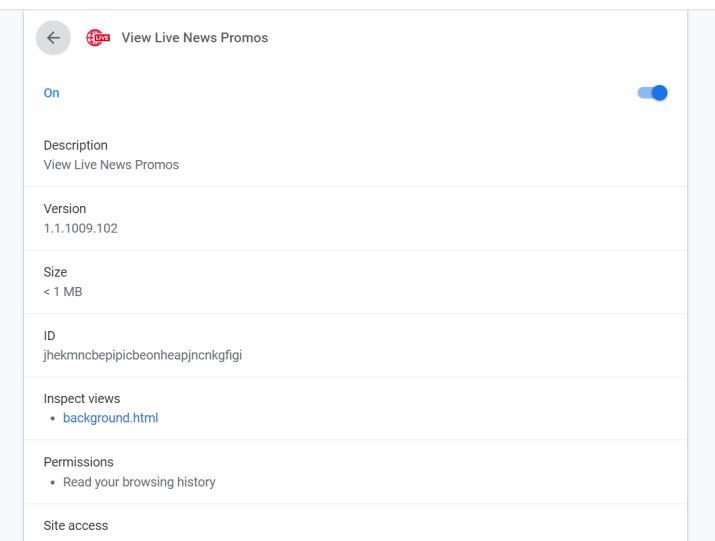This screenshot has width=715, height=541.
Task: Click the bullet before Read your browsing history
Action: click(x=51, y=483)
